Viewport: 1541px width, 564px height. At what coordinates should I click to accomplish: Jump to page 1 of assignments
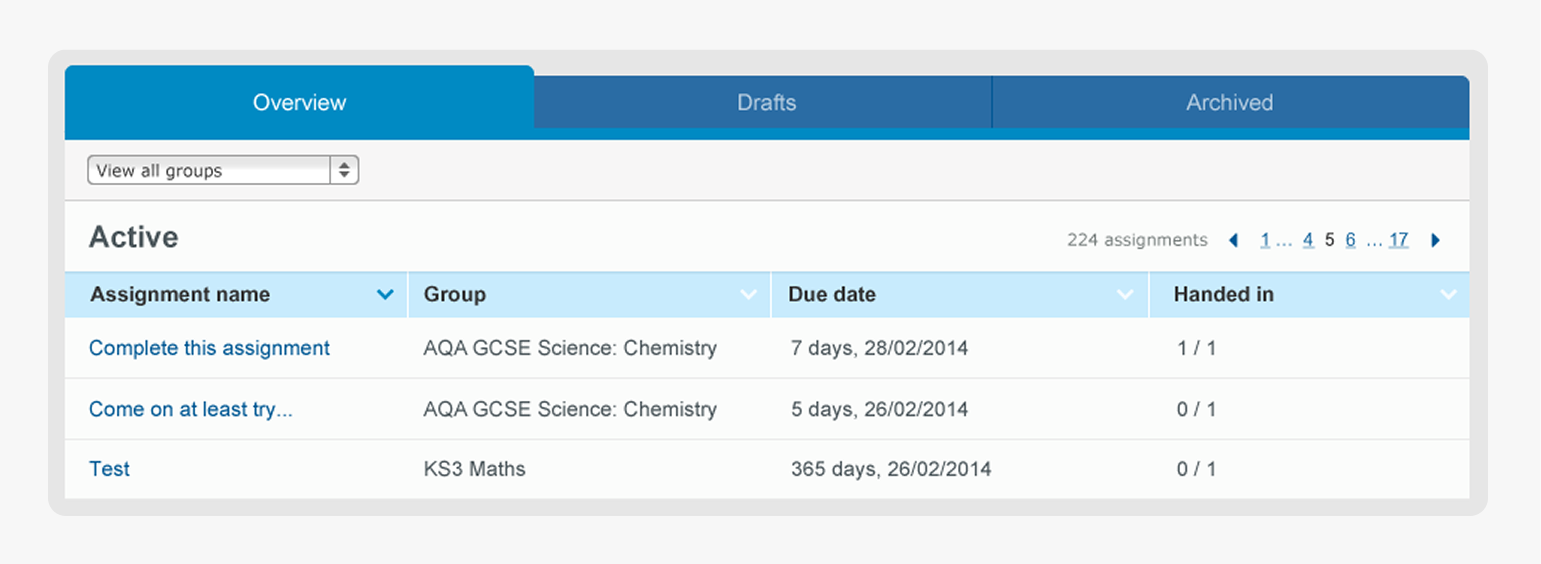click(x=1265, y=240)
